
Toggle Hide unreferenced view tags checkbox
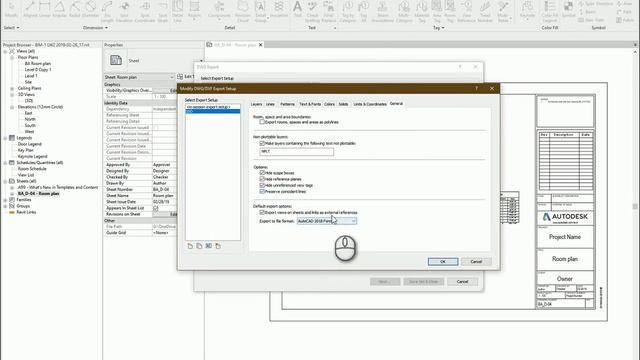[262, 185]
